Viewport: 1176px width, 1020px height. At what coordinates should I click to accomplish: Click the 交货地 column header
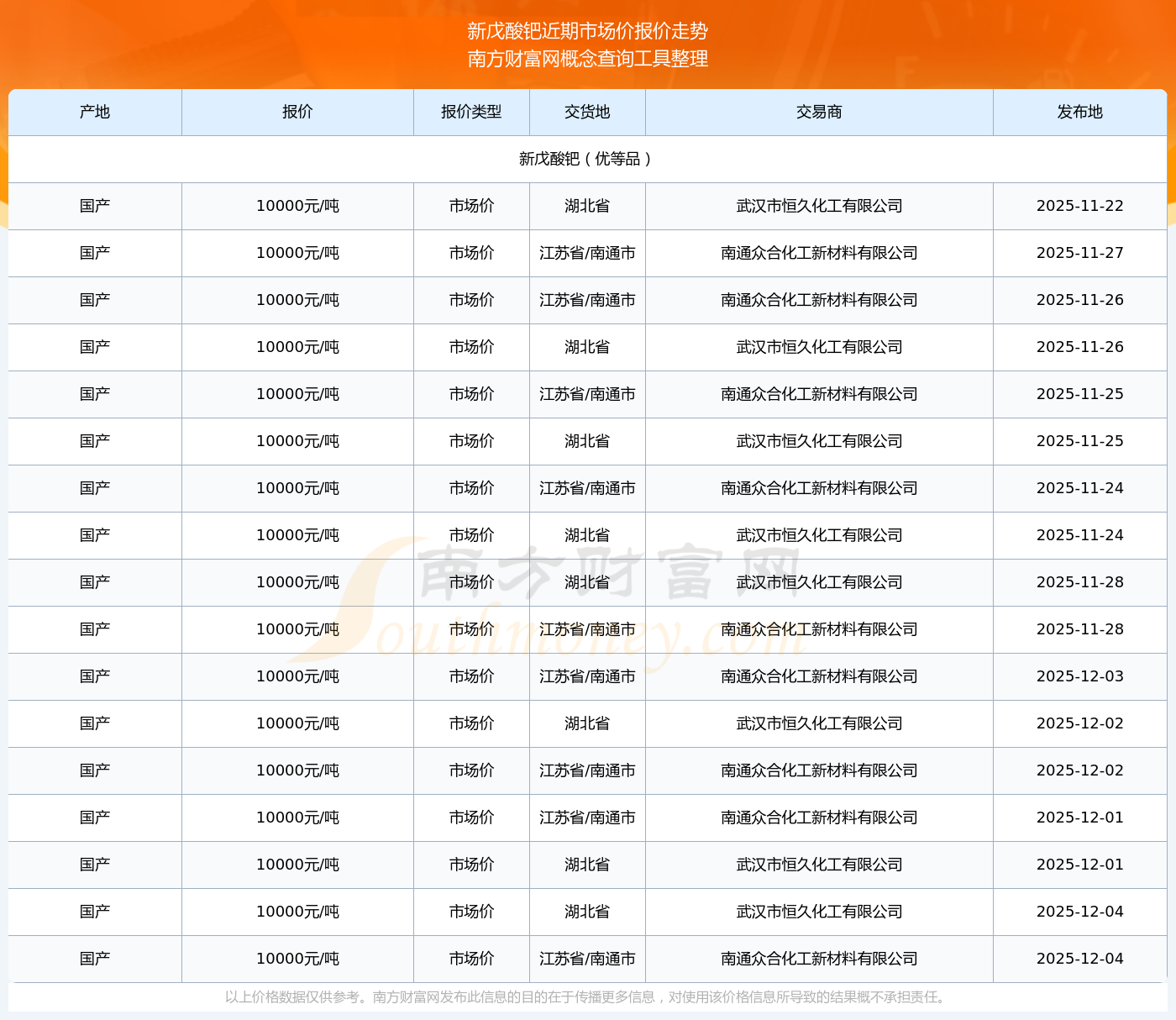(x=587, y=112)
